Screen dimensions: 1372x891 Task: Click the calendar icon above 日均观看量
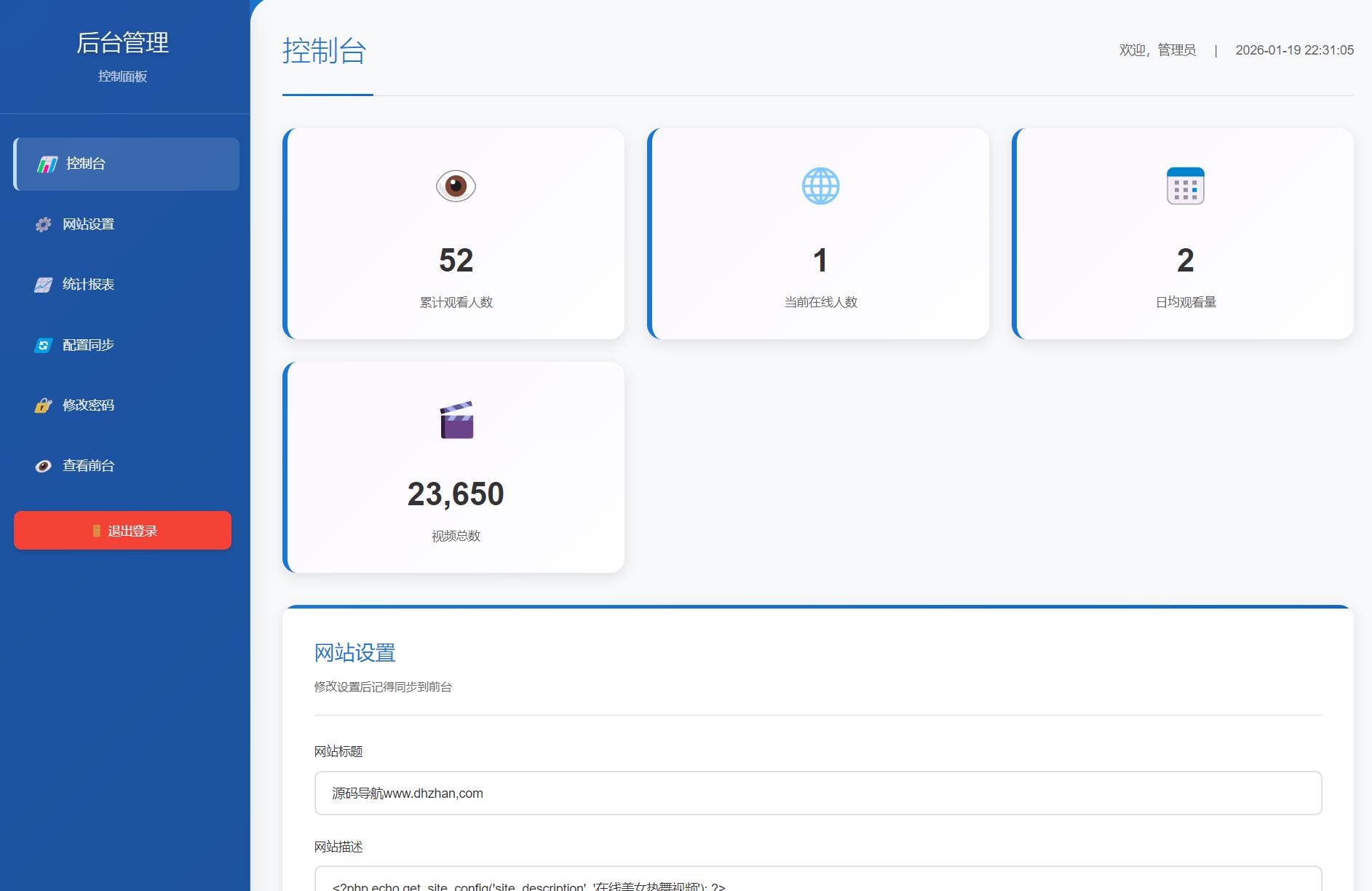(x=1185, y=186)
